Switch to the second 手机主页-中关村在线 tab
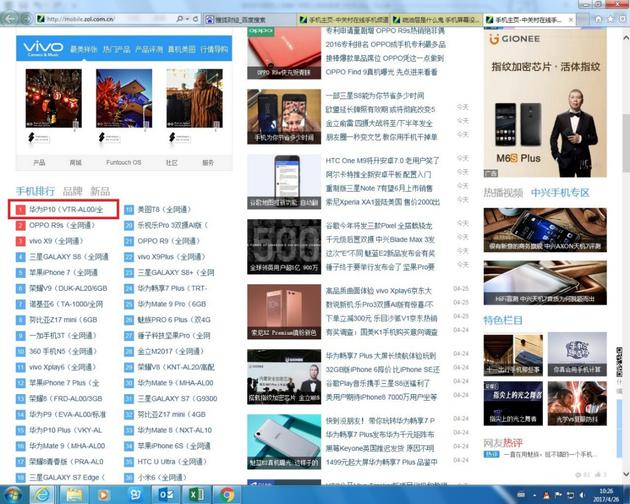This screenshot has width=630, height=504. [344, 20]
